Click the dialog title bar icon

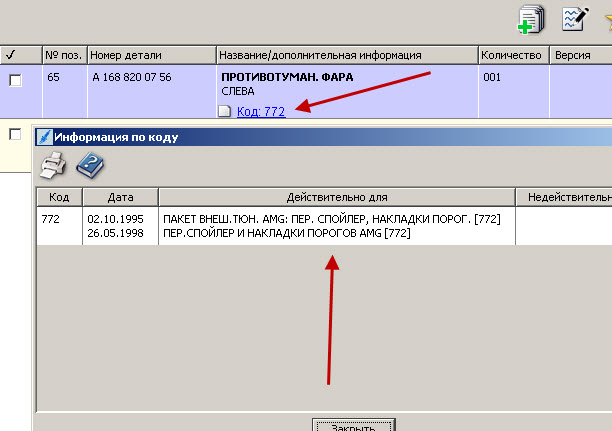point(44,137)
